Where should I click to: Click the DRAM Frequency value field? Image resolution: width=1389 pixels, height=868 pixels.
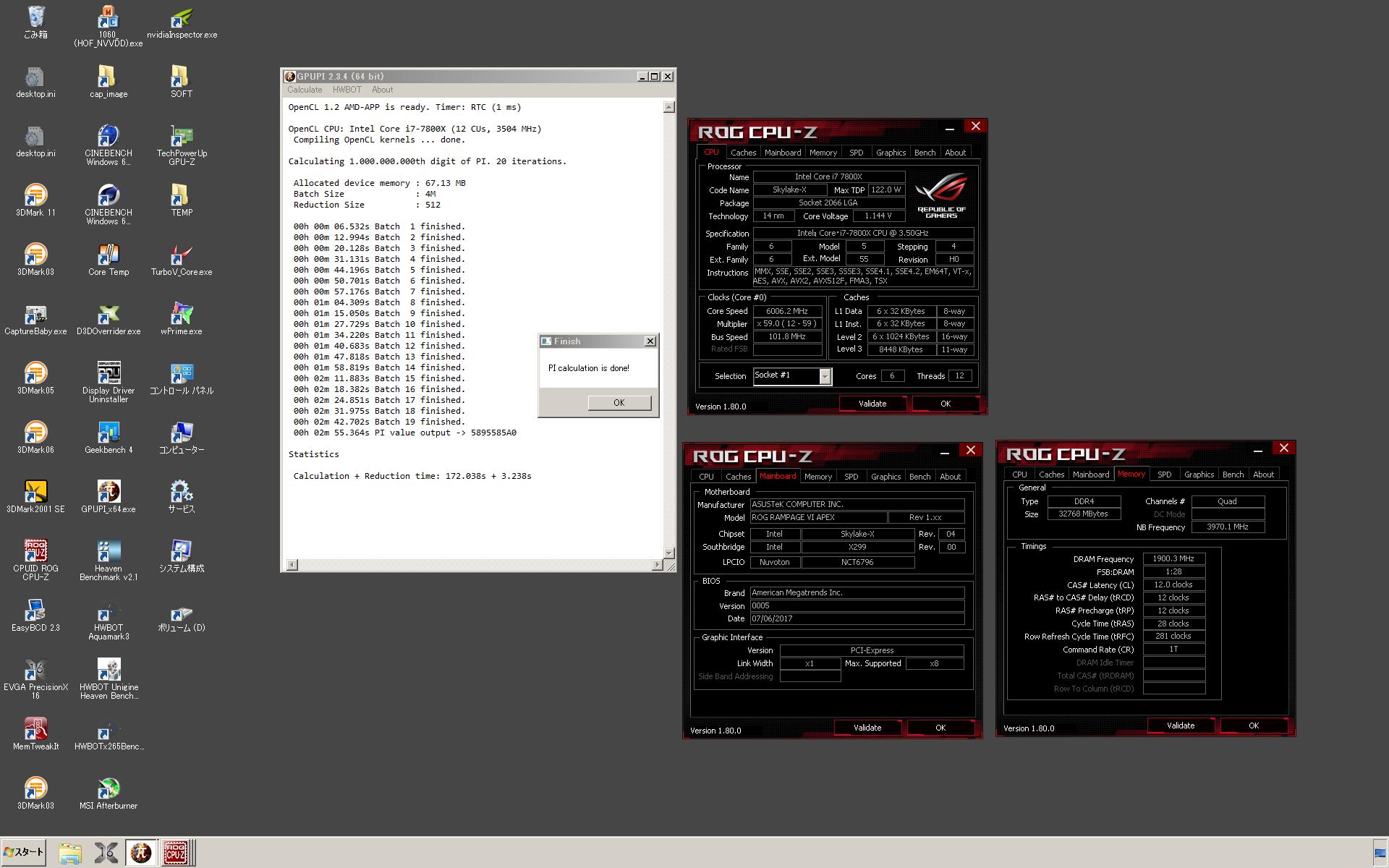click(x=1173, y=558)
